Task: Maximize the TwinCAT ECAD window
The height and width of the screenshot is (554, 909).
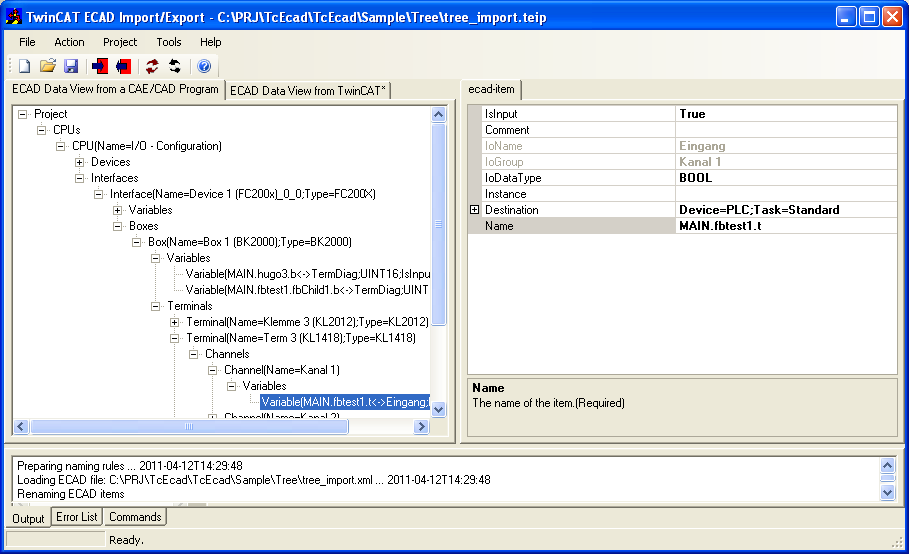Action: coord(869,17)
